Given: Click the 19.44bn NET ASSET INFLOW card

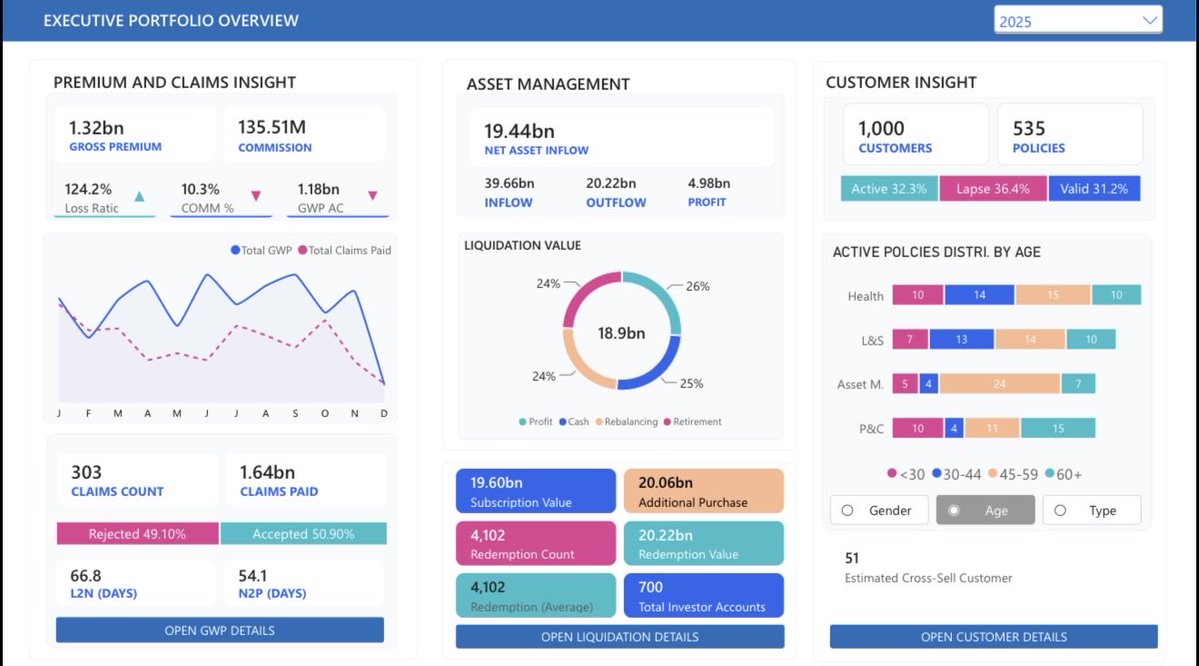Looking at the screenshot, I should (x=622, y=138).
